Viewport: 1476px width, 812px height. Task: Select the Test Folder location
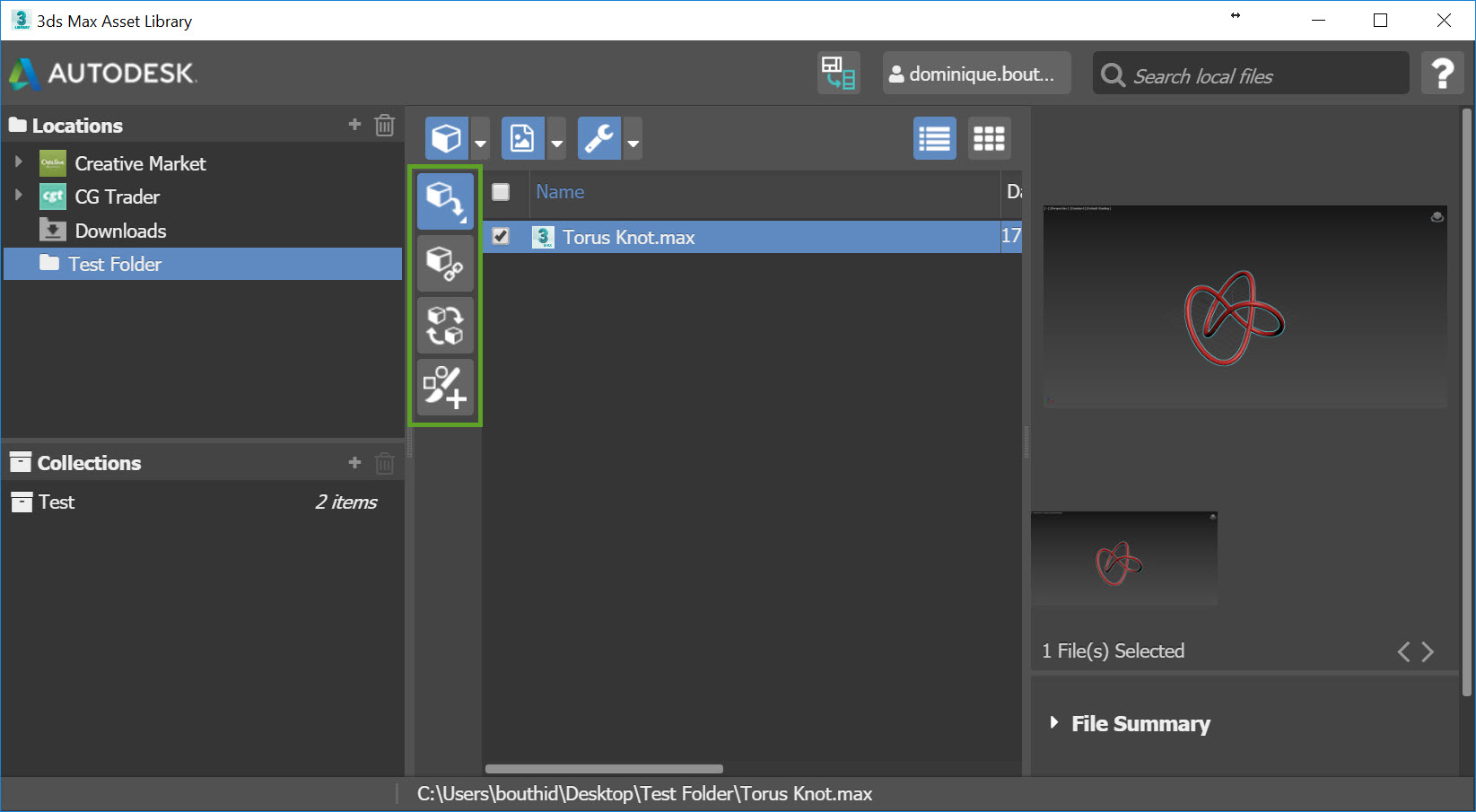pos(203,264)
